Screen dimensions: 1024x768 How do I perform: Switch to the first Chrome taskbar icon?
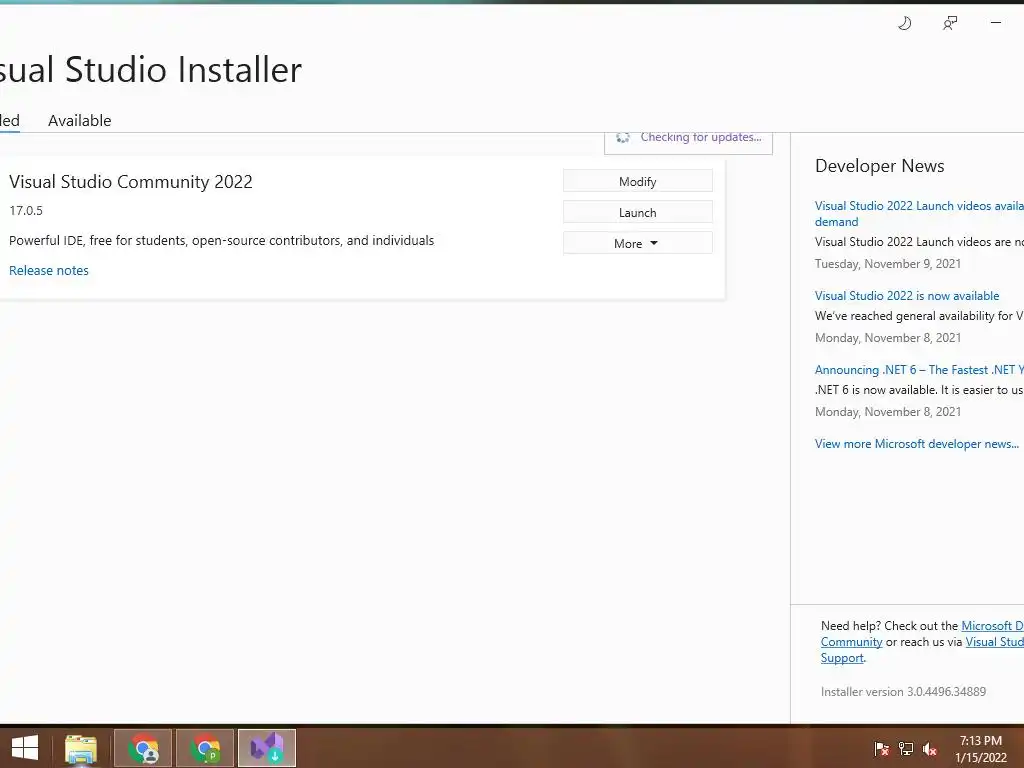tap(143, 748)
